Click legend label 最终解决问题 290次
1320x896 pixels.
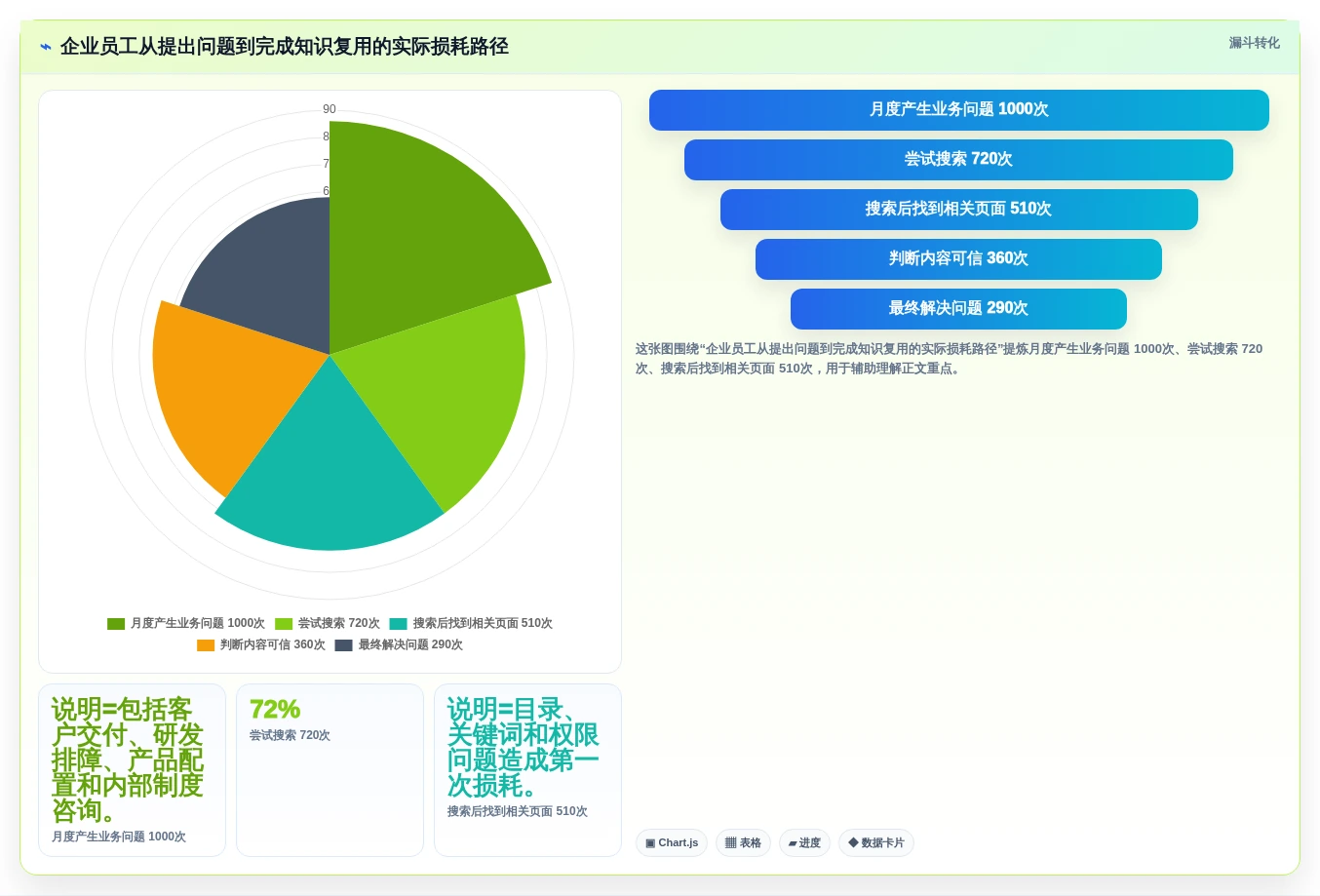[410, 644]
